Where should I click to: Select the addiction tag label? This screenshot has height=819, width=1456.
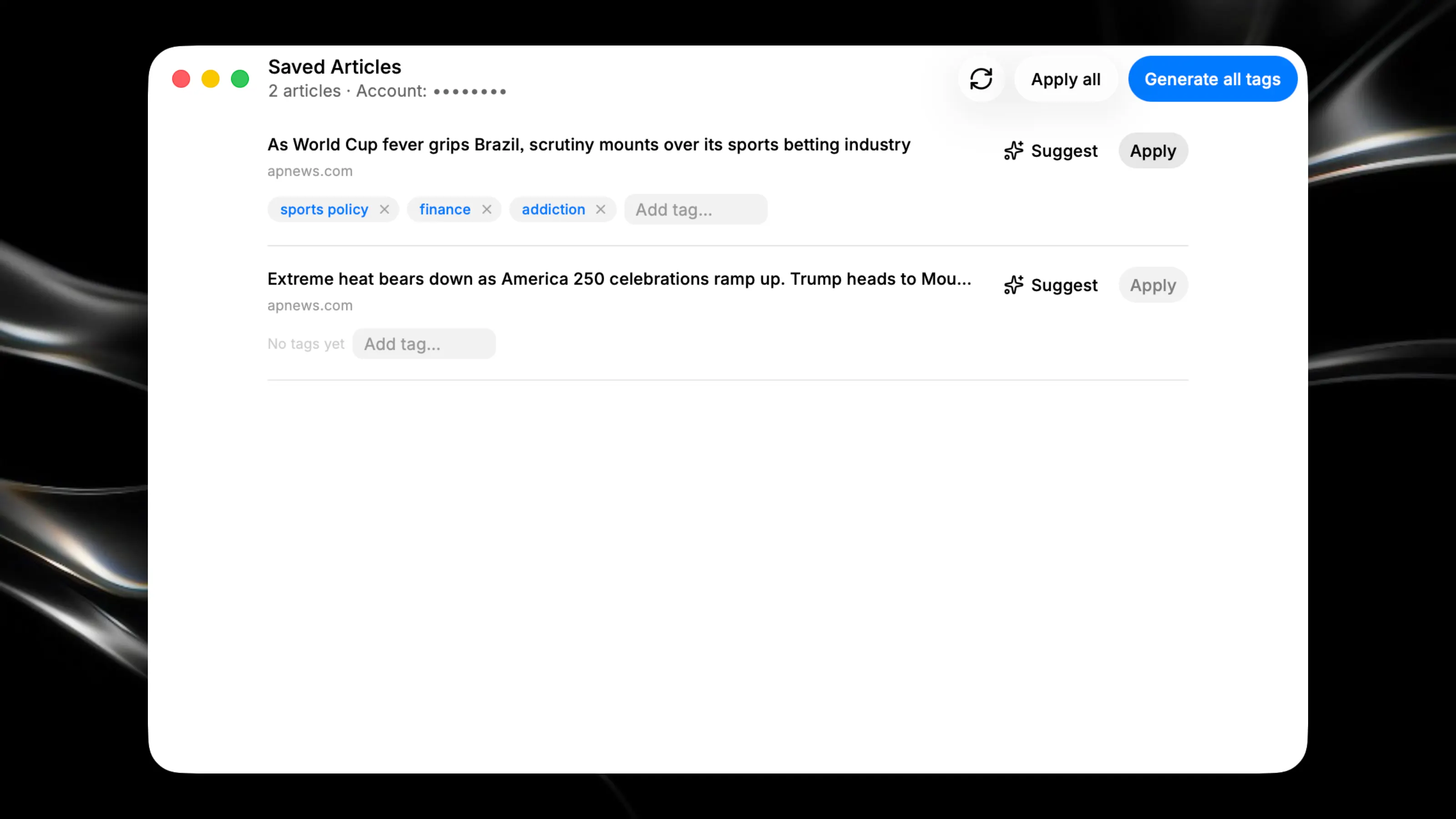tap(553, 210)
